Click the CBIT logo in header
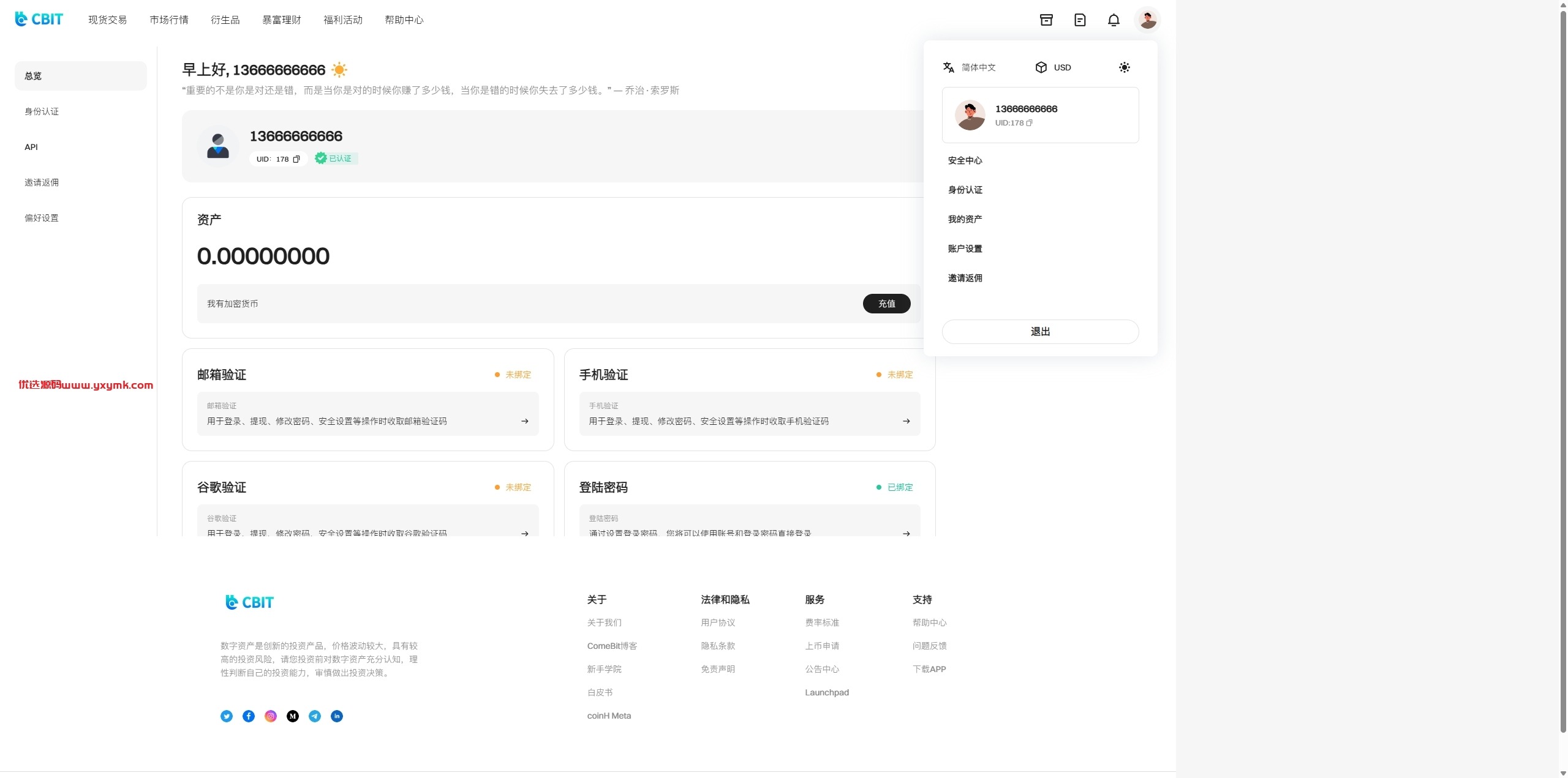This screenshot has width=1568, height=778. pyautogui.click(x=39, y=20)
